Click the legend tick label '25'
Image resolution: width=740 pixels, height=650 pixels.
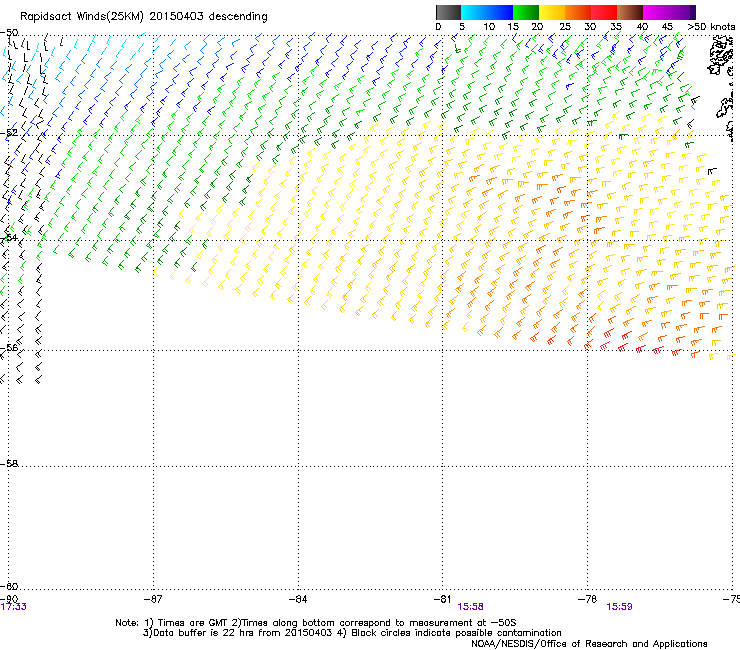pos(565,27)
